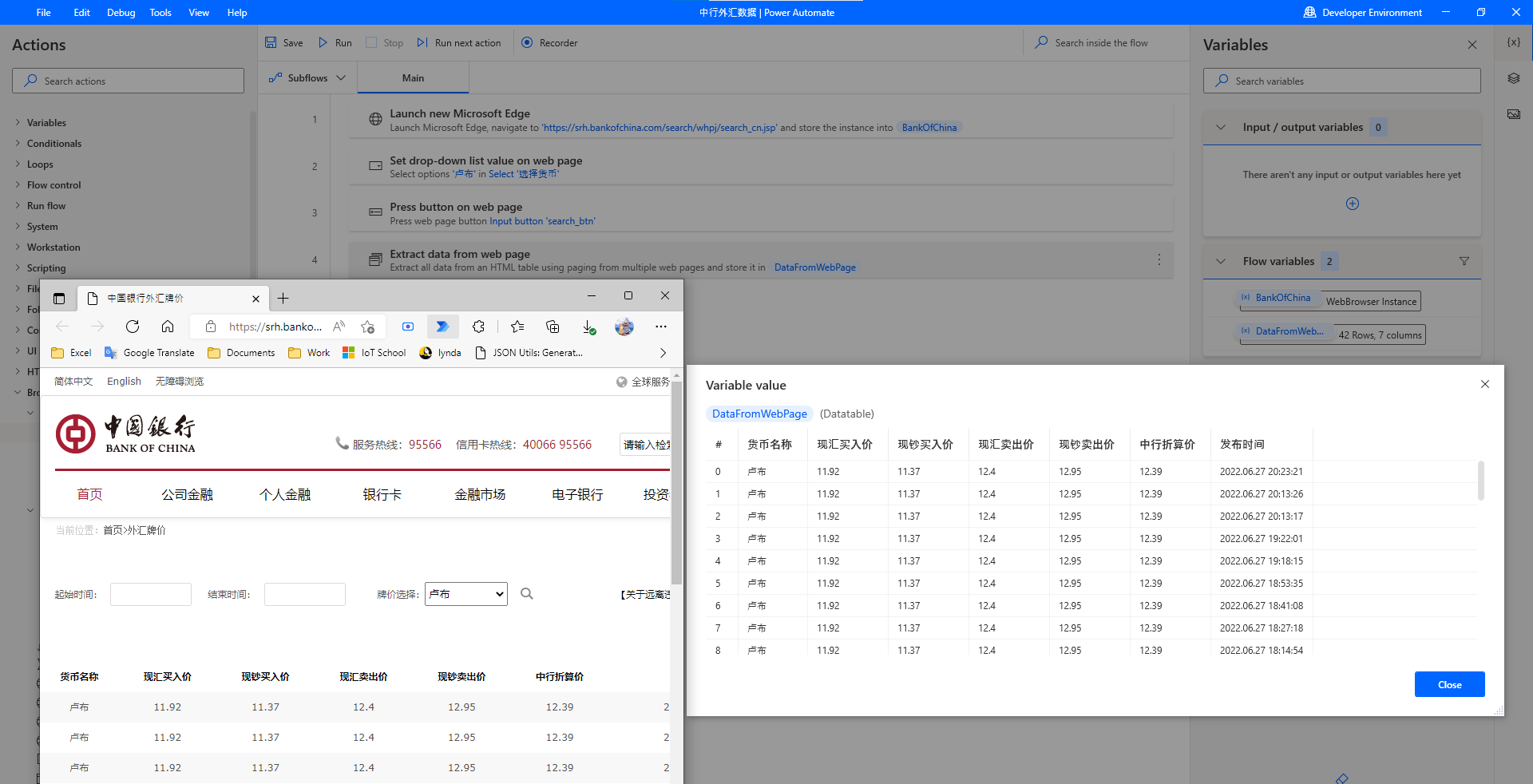Collapse Flow variables section
Image resolution: width=1533 pixels, height=784 pixels.
pyautogui.click(x=1220, y=261)
